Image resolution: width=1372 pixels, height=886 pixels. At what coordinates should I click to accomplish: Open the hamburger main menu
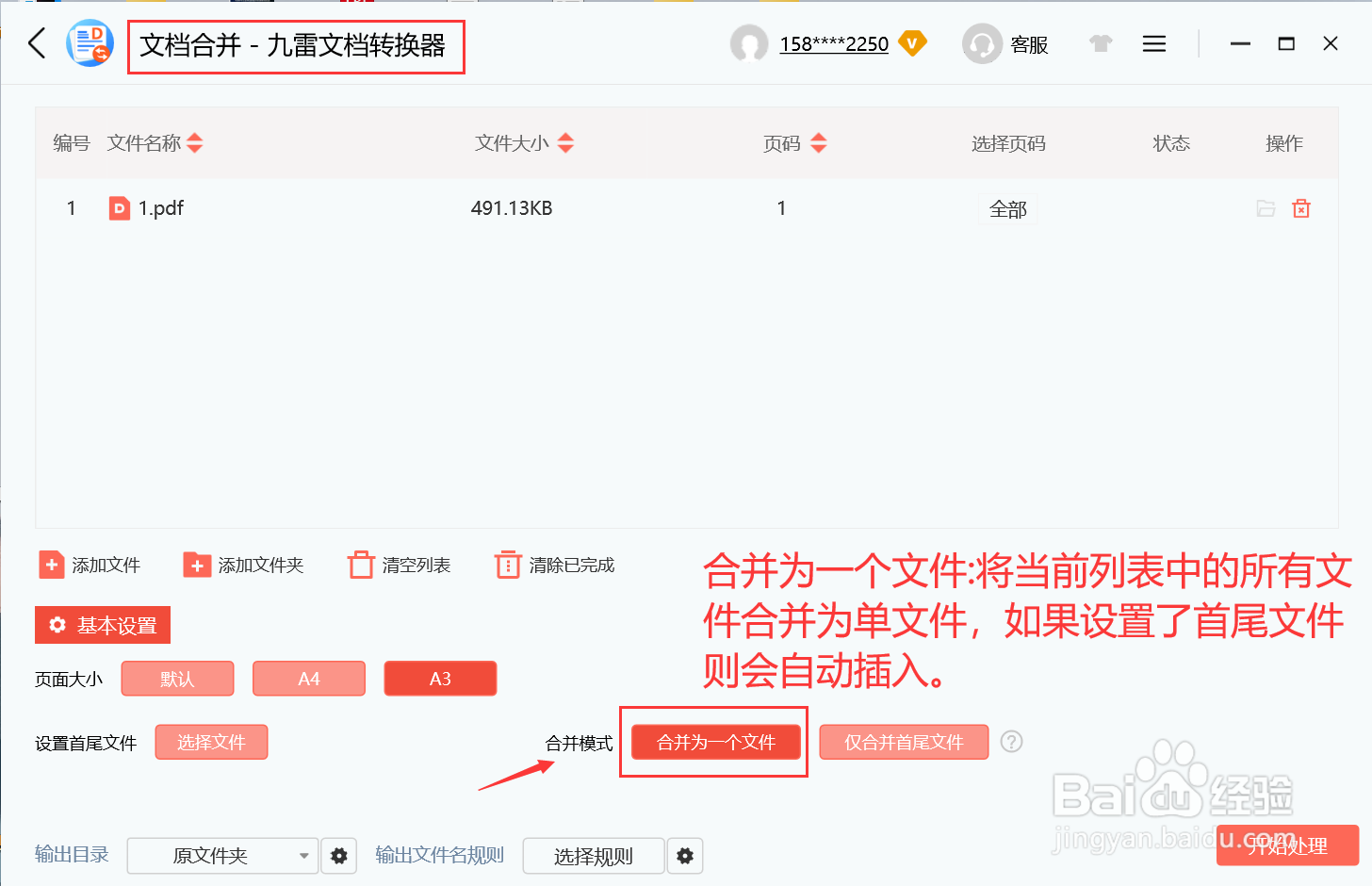[1154, 43]
